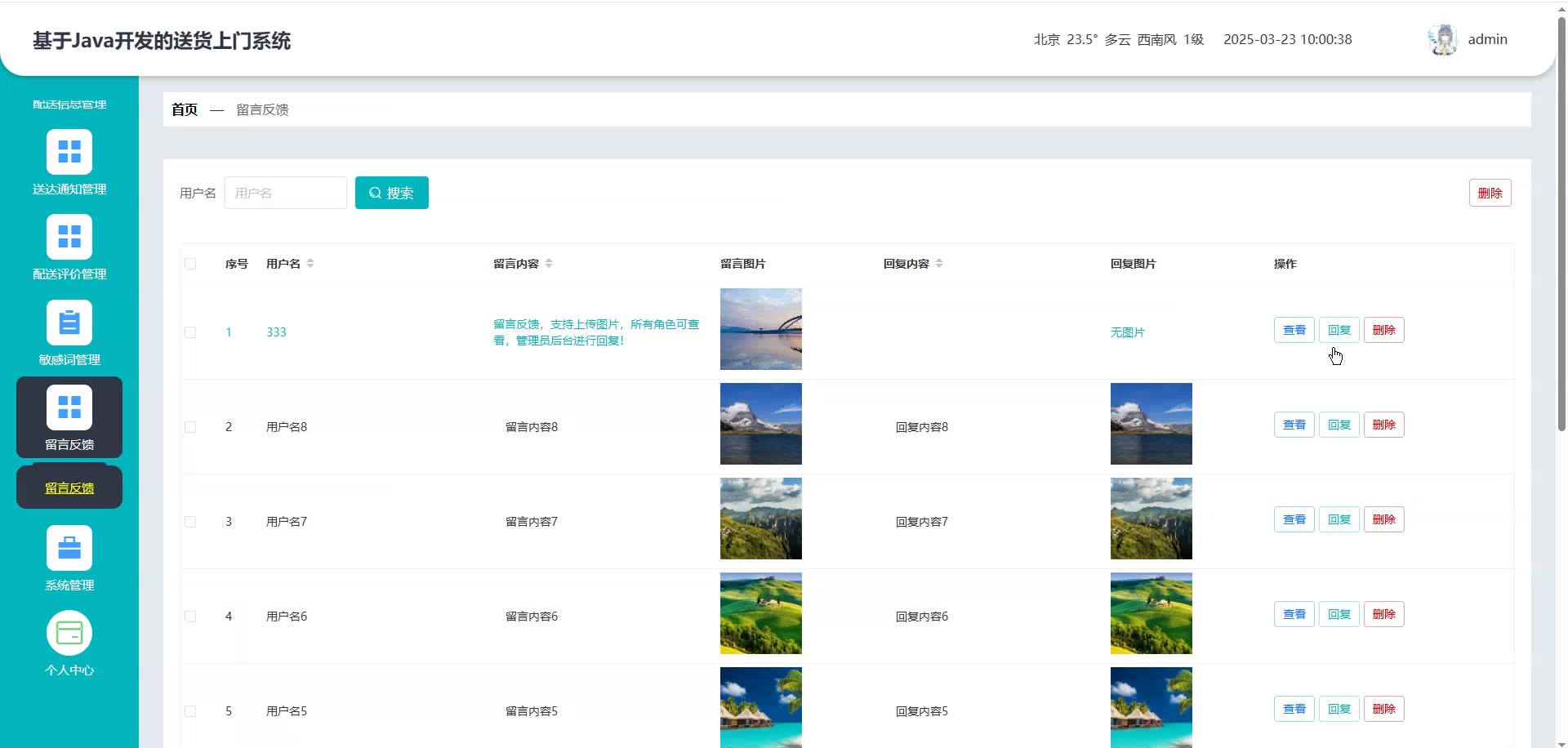Click 查看 for user 333
The width and height of the screenshot is (1568, 748).
[1294, 330]
